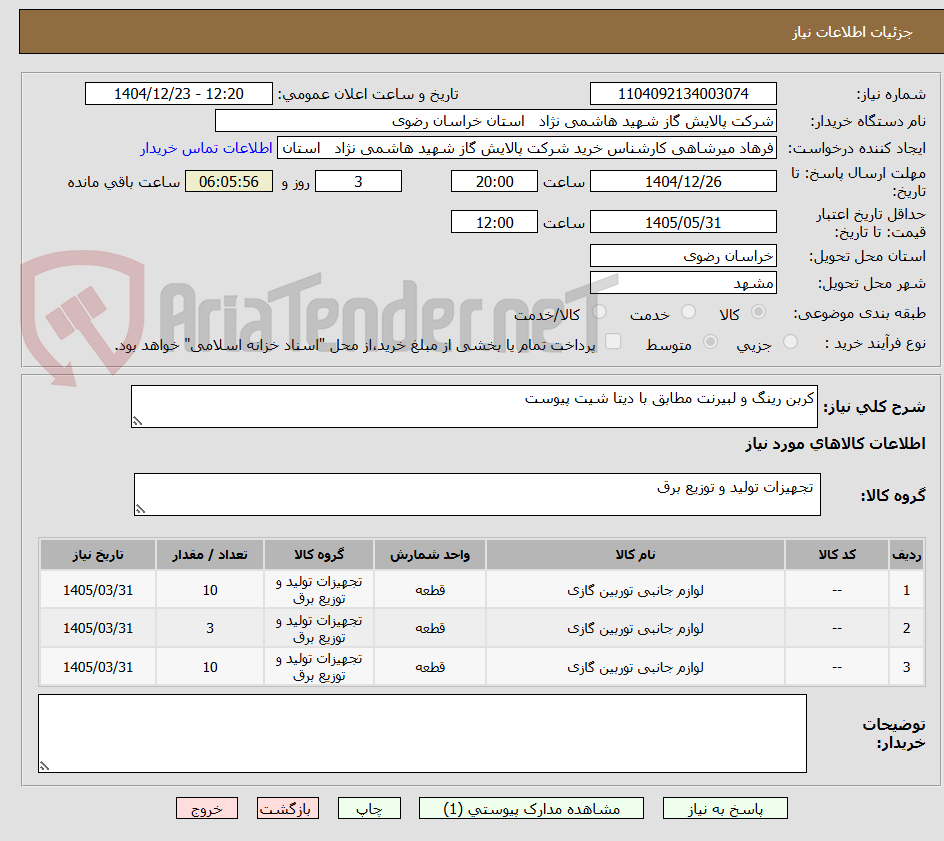Screen dimensions: 944x841
Task: Click the خروج exit button
Action: click(206, 808)
